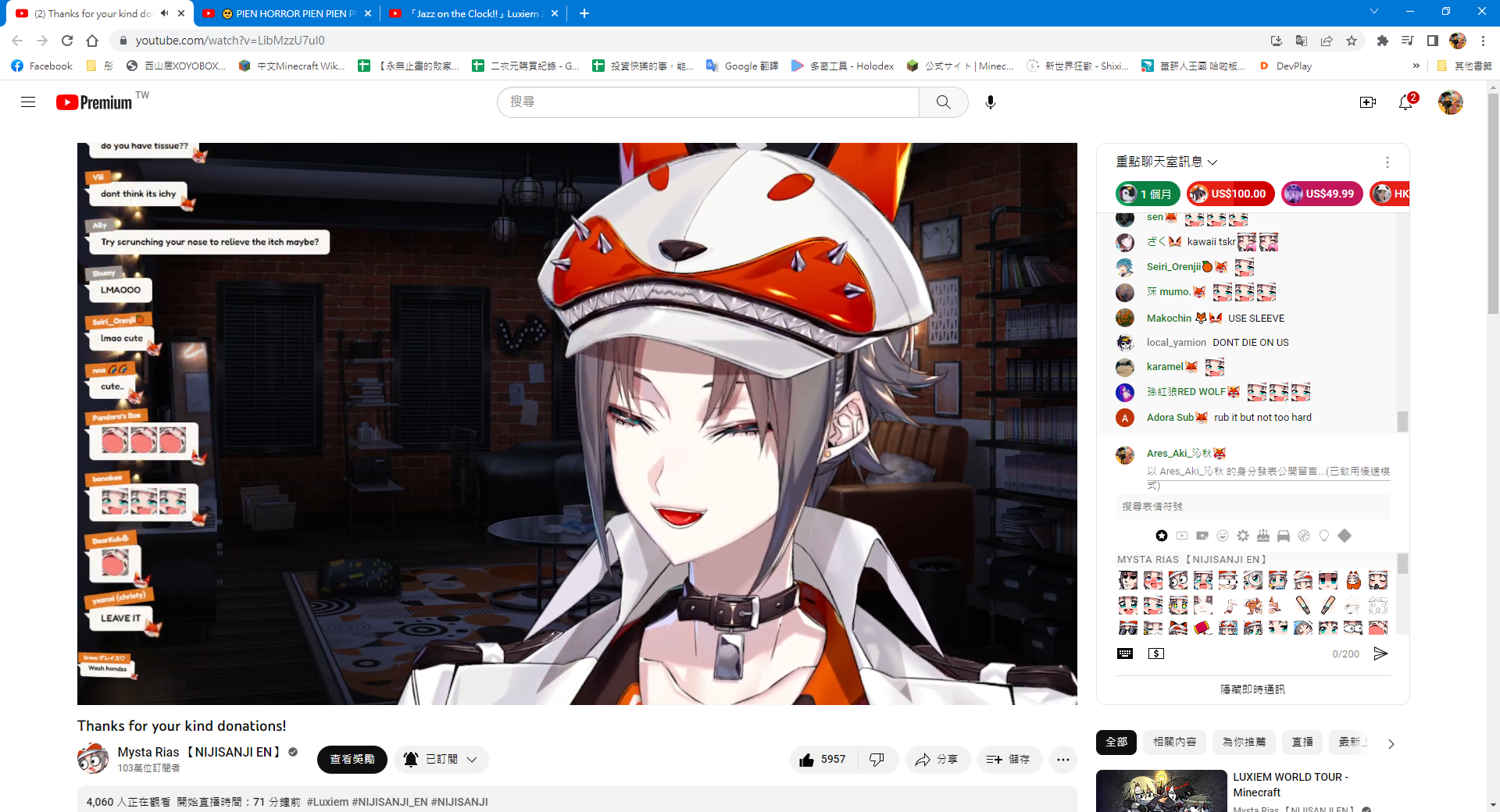Viewport: 1500px width, 812px height.
Task: Go to the YouTube Premium home logo
Action: (x=95, y=102)
